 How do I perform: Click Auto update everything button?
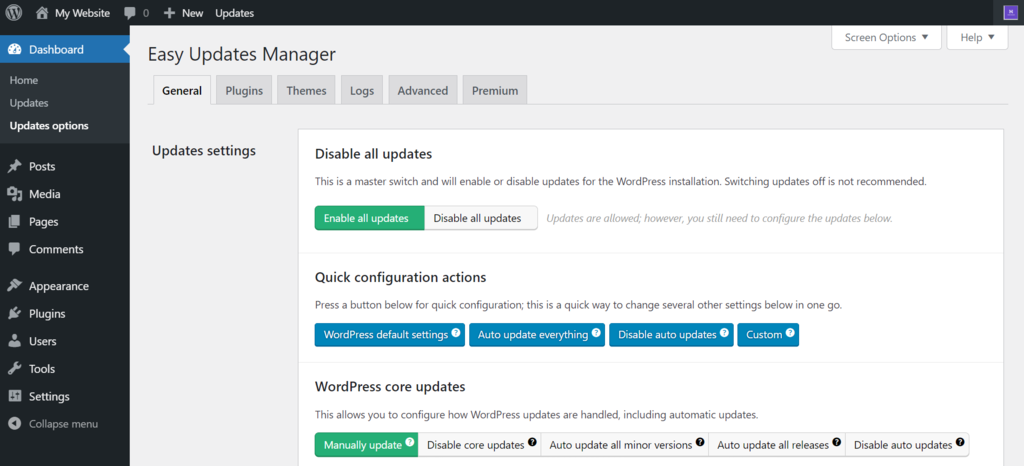537,334
